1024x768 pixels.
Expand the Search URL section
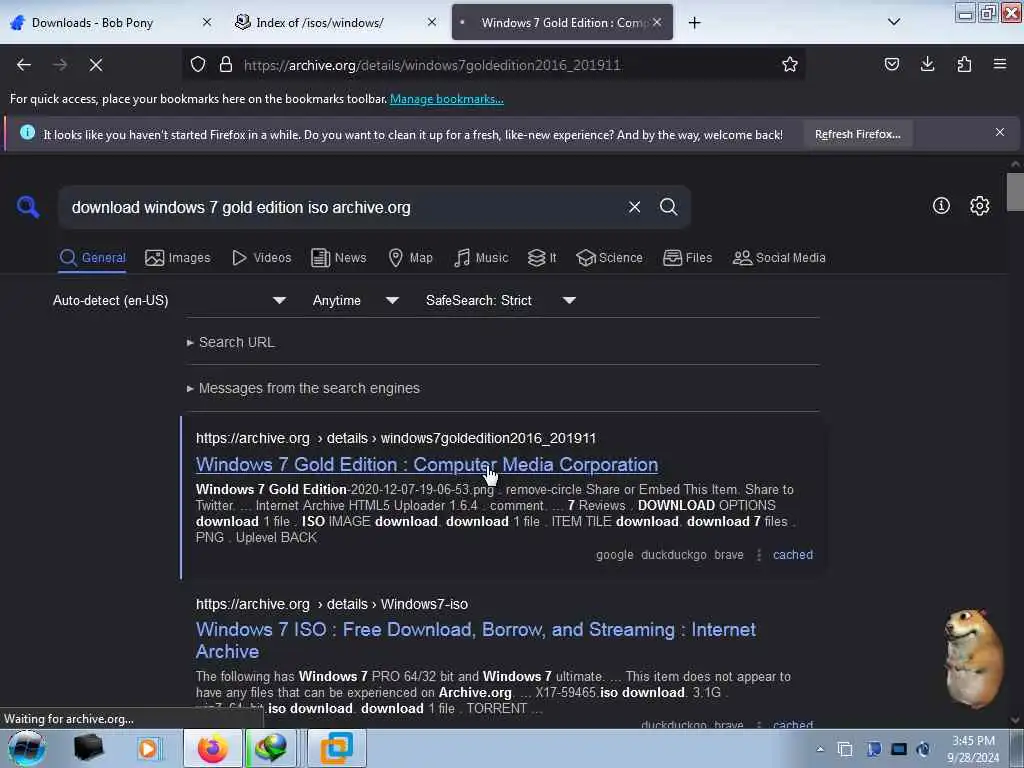click(231, 342)
